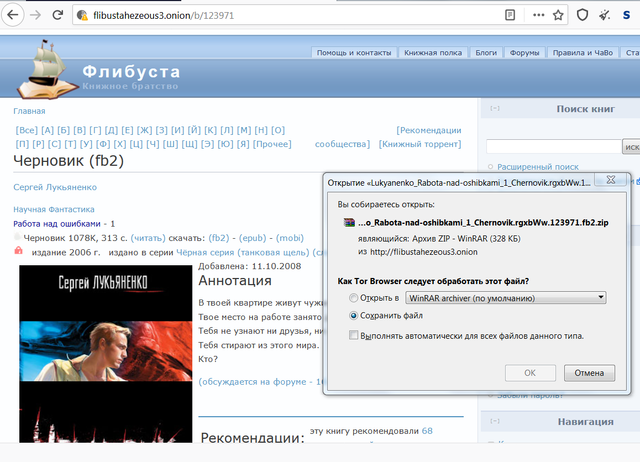Select the [Я] alphabet letter
The width and height of the screenshot is (640, 462).
[x=243, y=144]
